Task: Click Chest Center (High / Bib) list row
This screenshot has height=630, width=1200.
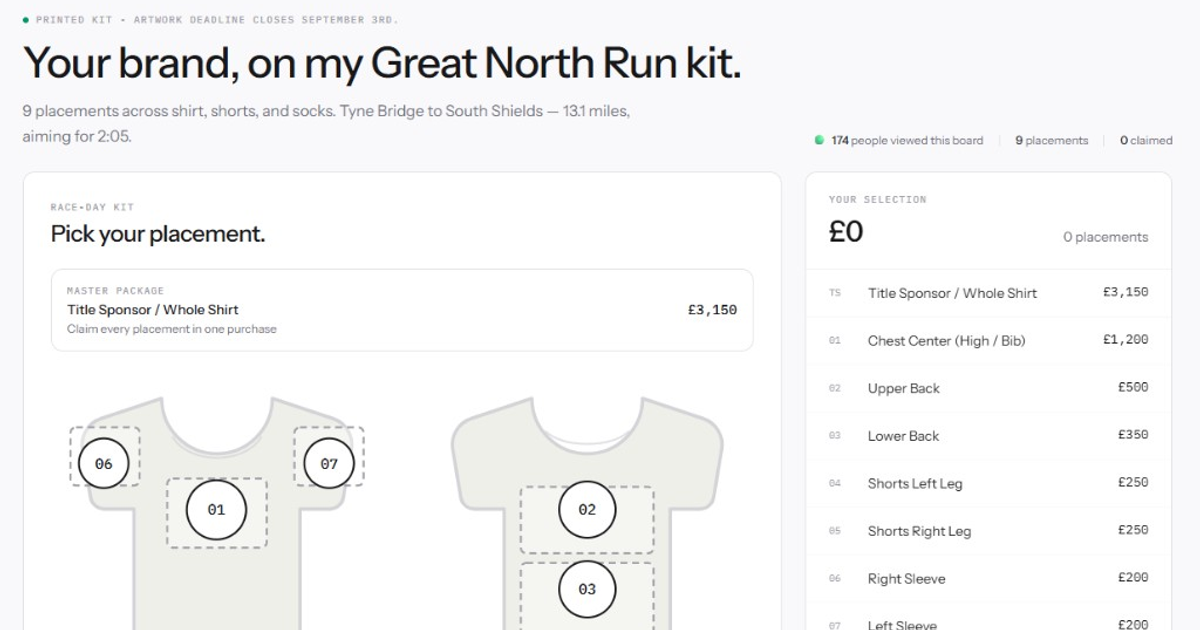Action: [x=988, y=341]
